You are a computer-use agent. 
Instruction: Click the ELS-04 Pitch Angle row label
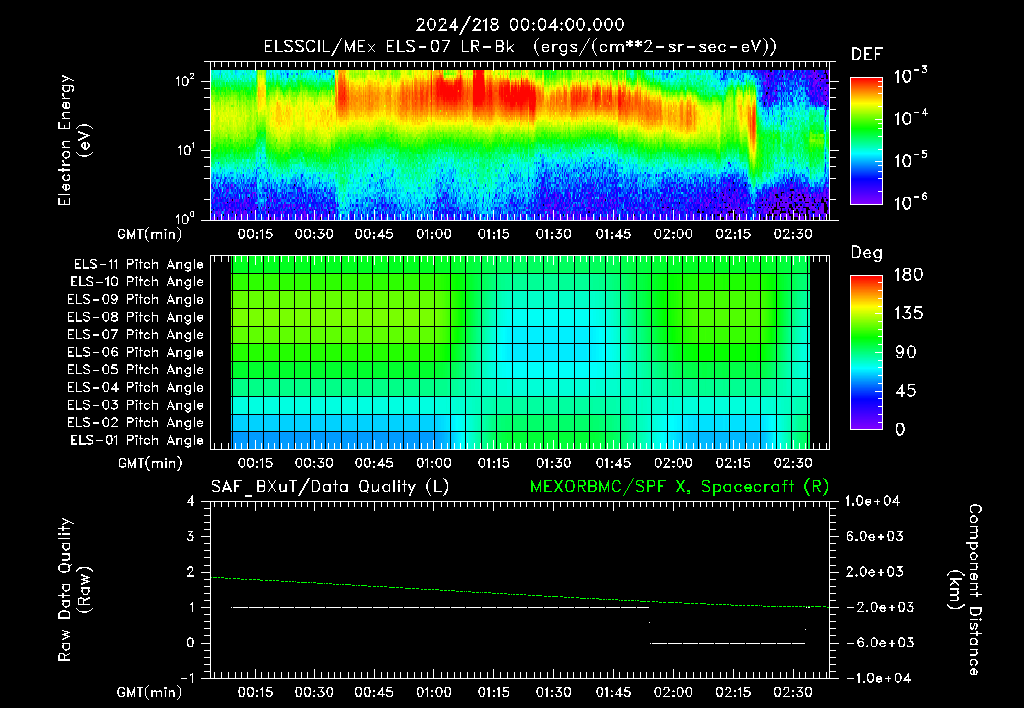[136, 387]
